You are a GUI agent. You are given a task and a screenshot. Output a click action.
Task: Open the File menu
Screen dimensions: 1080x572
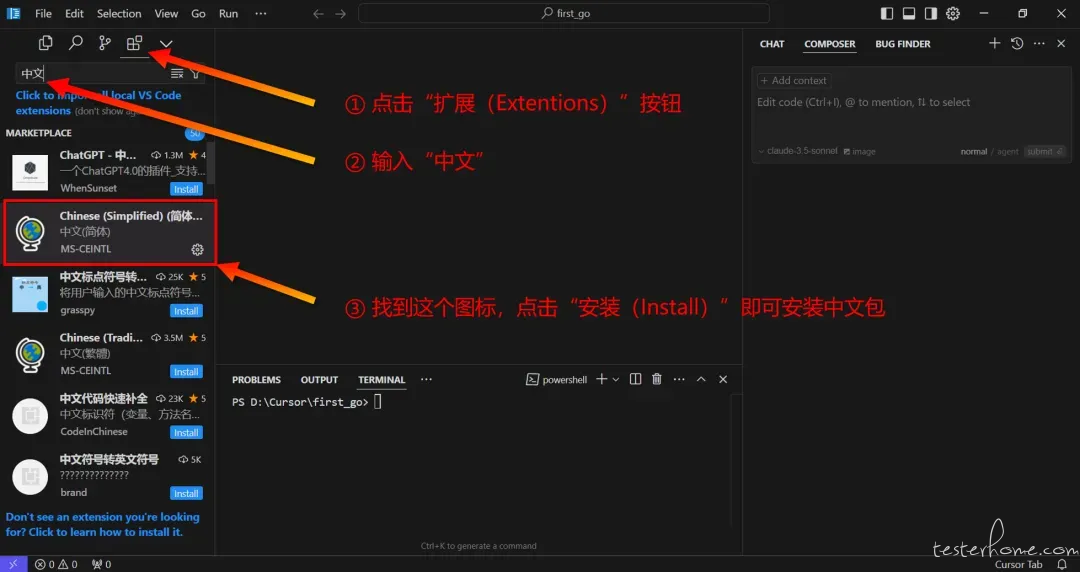[x=43, y=14]
